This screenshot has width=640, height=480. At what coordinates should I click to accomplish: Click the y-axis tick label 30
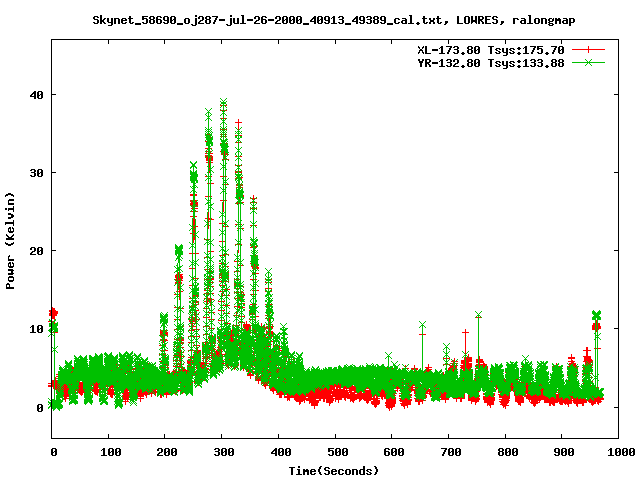tap(36, 173)
